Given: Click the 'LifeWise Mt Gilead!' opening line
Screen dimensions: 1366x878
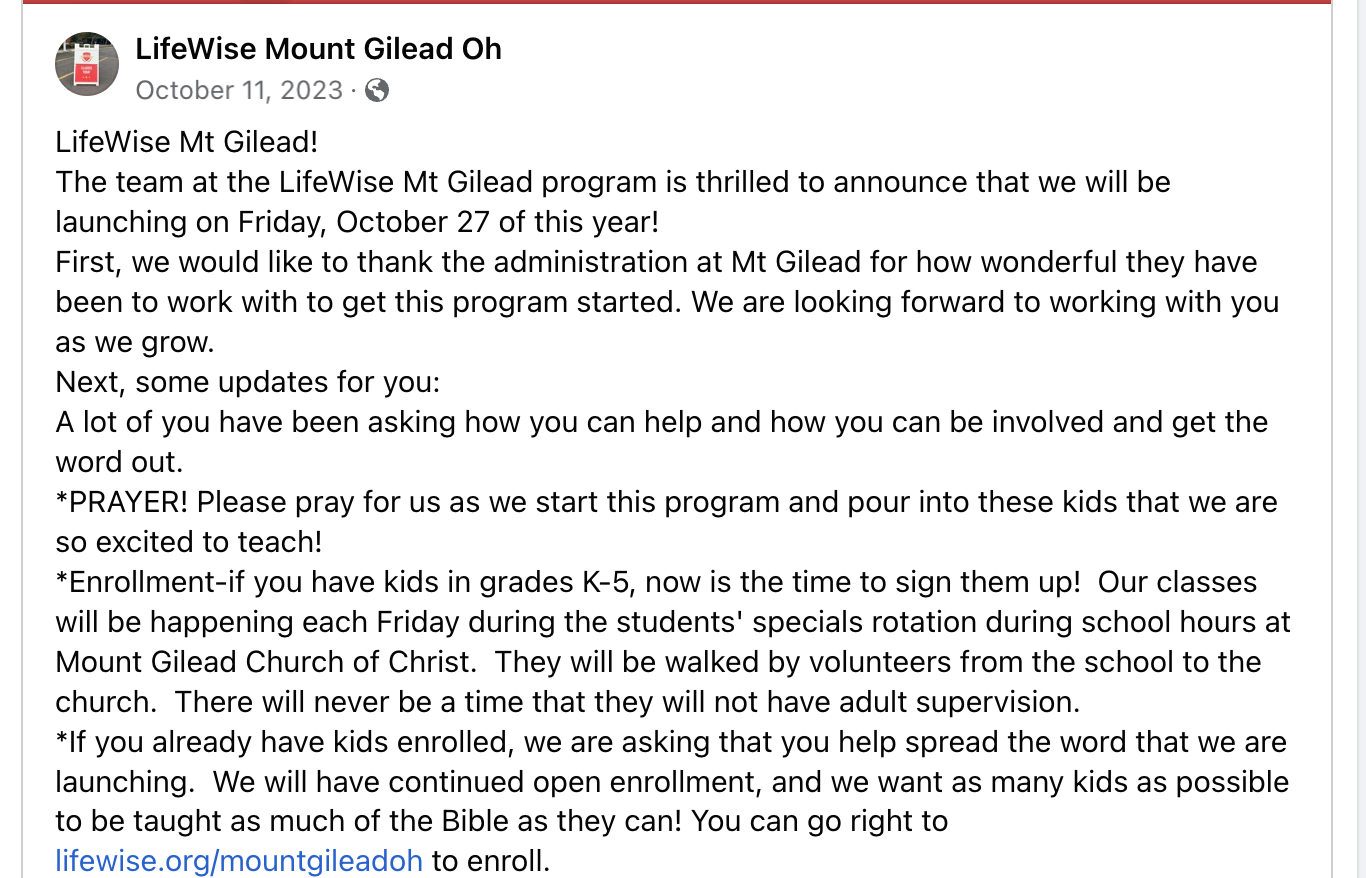Looking at the screenshot, I should 187,142.
